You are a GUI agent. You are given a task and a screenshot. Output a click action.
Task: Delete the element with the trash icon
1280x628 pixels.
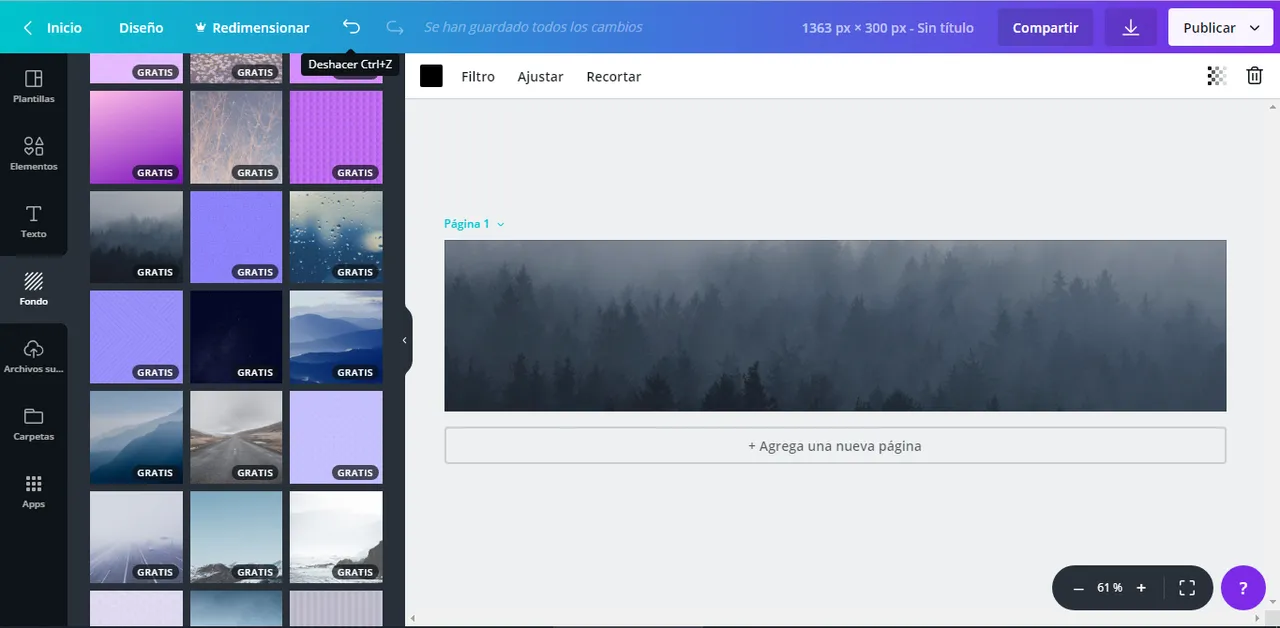pos(1254,76)
